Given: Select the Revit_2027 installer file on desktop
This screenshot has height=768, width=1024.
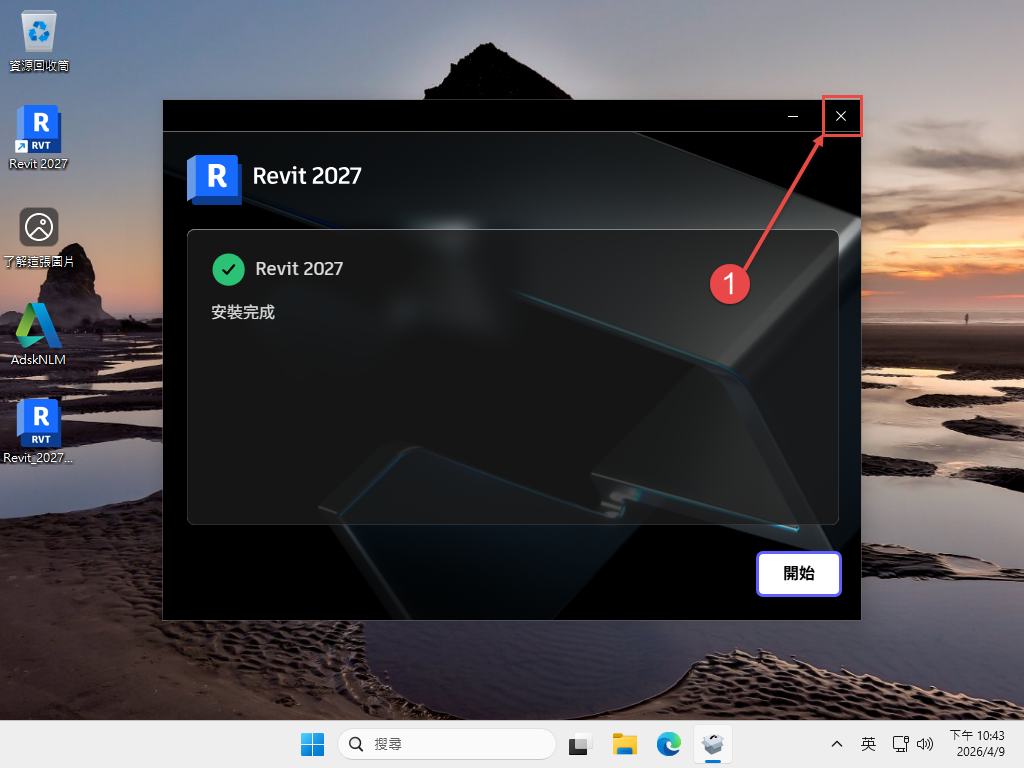Looking at the screenshot, I should click(39, 426).
